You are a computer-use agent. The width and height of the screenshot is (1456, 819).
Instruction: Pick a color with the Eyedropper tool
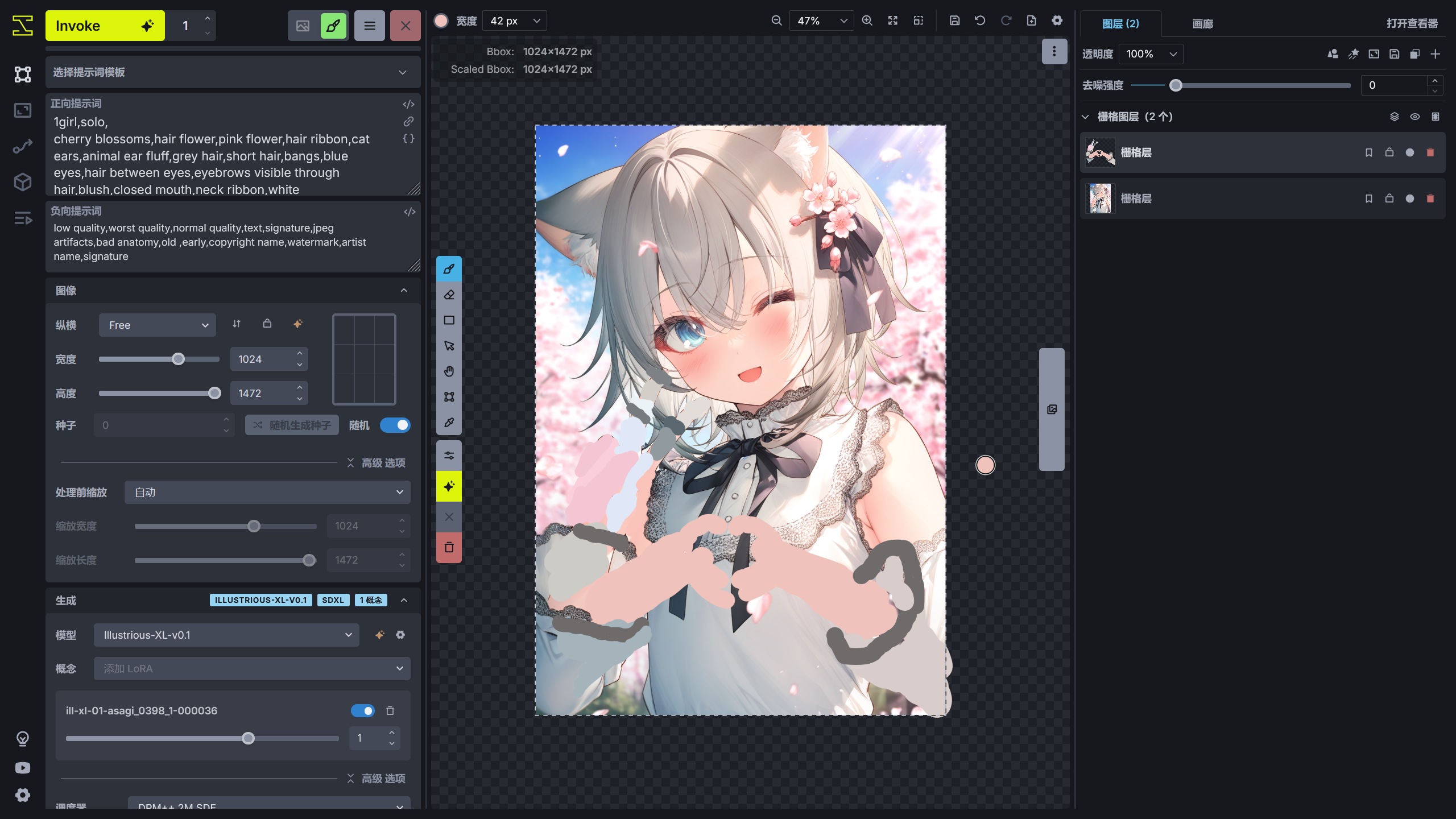449,423
